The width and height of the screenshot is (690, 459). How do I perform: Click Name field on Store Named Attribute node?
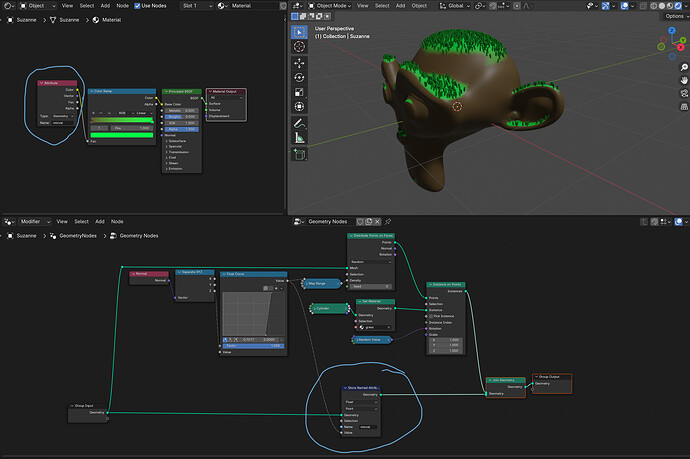368,427
